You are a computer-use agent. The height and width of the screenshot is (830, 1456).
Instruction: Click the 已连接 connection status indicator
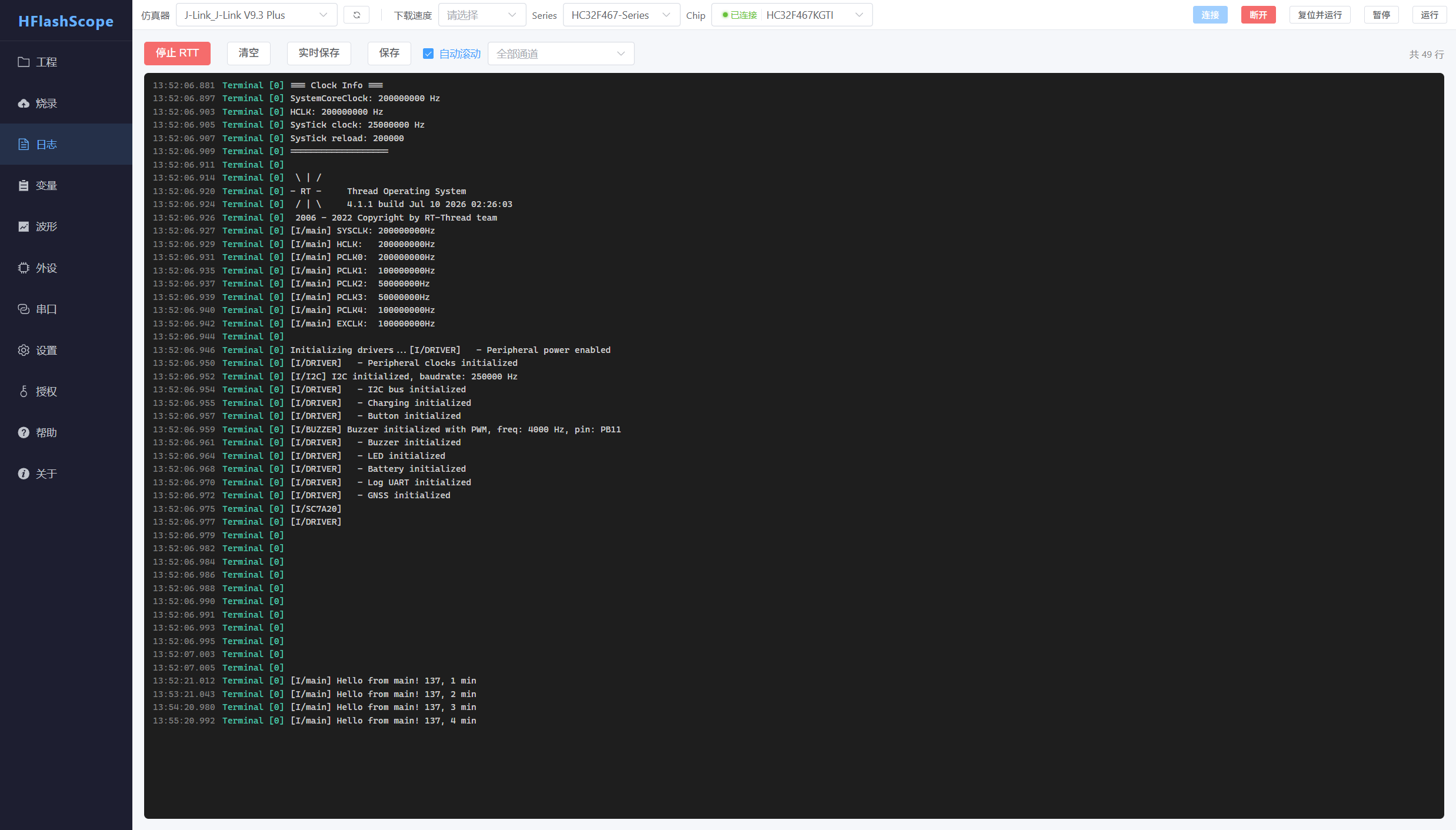click(739, 15)
